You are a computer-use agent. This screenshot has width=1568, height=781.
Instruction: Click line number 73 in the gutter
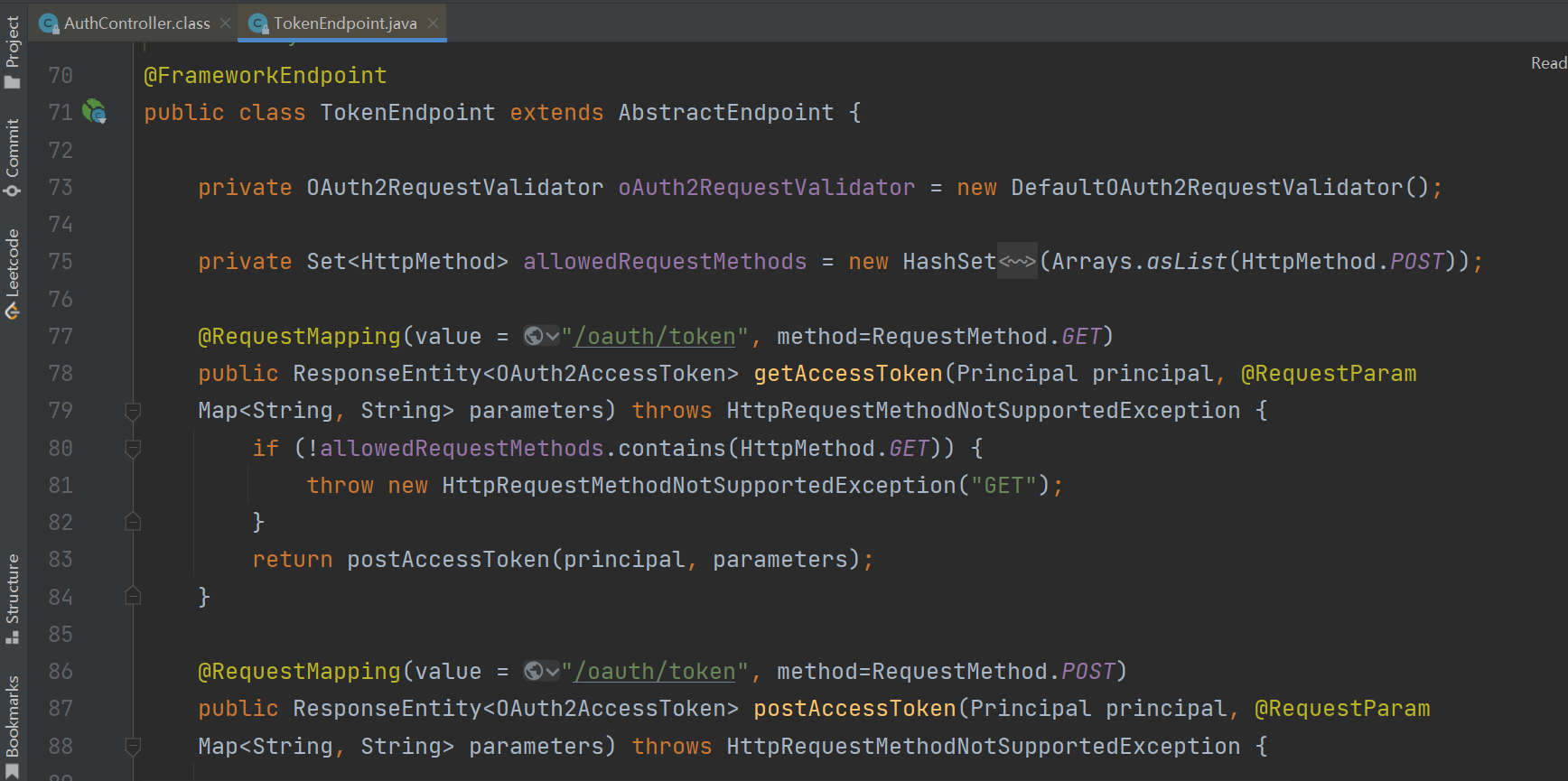tap(61, 188)
